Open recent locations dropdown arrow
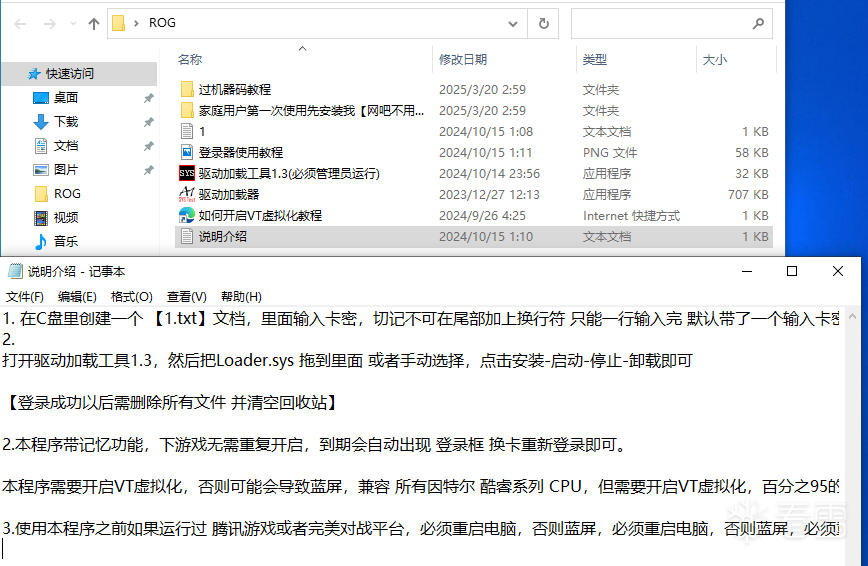The width and height of the screenshot is (868, 566). tap(73, 23)
